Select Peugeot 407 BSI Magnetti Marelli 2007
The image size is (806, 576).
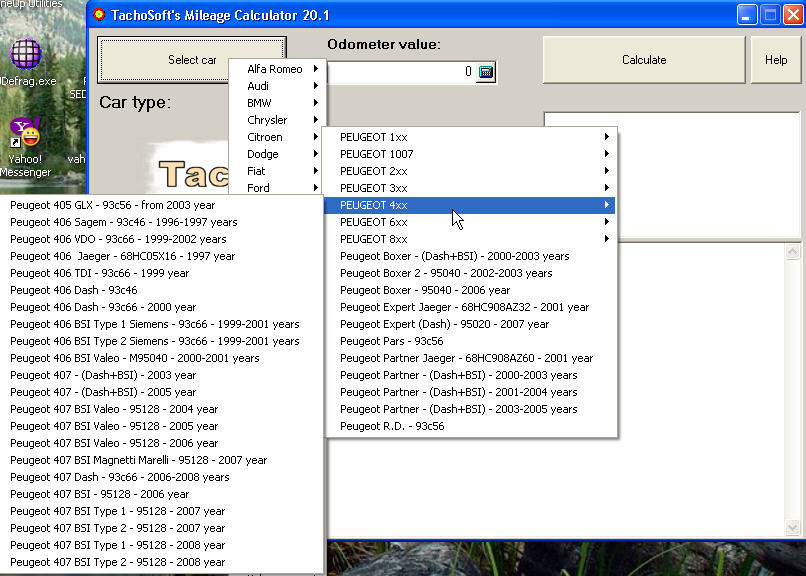click(161, 459)
